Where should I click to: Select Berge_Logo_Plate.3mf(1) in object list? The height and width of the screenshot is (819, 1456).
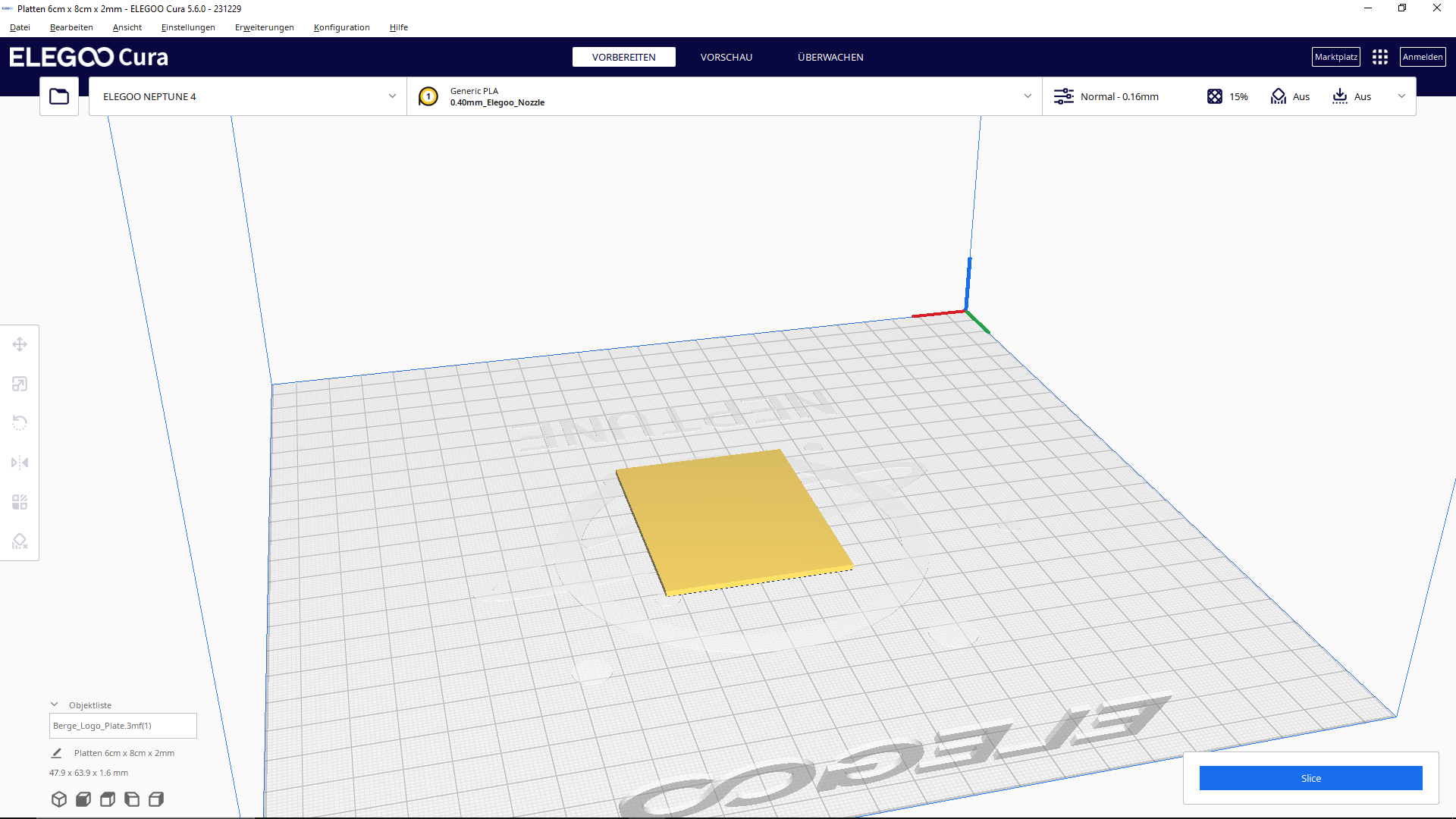coord(123,726)
